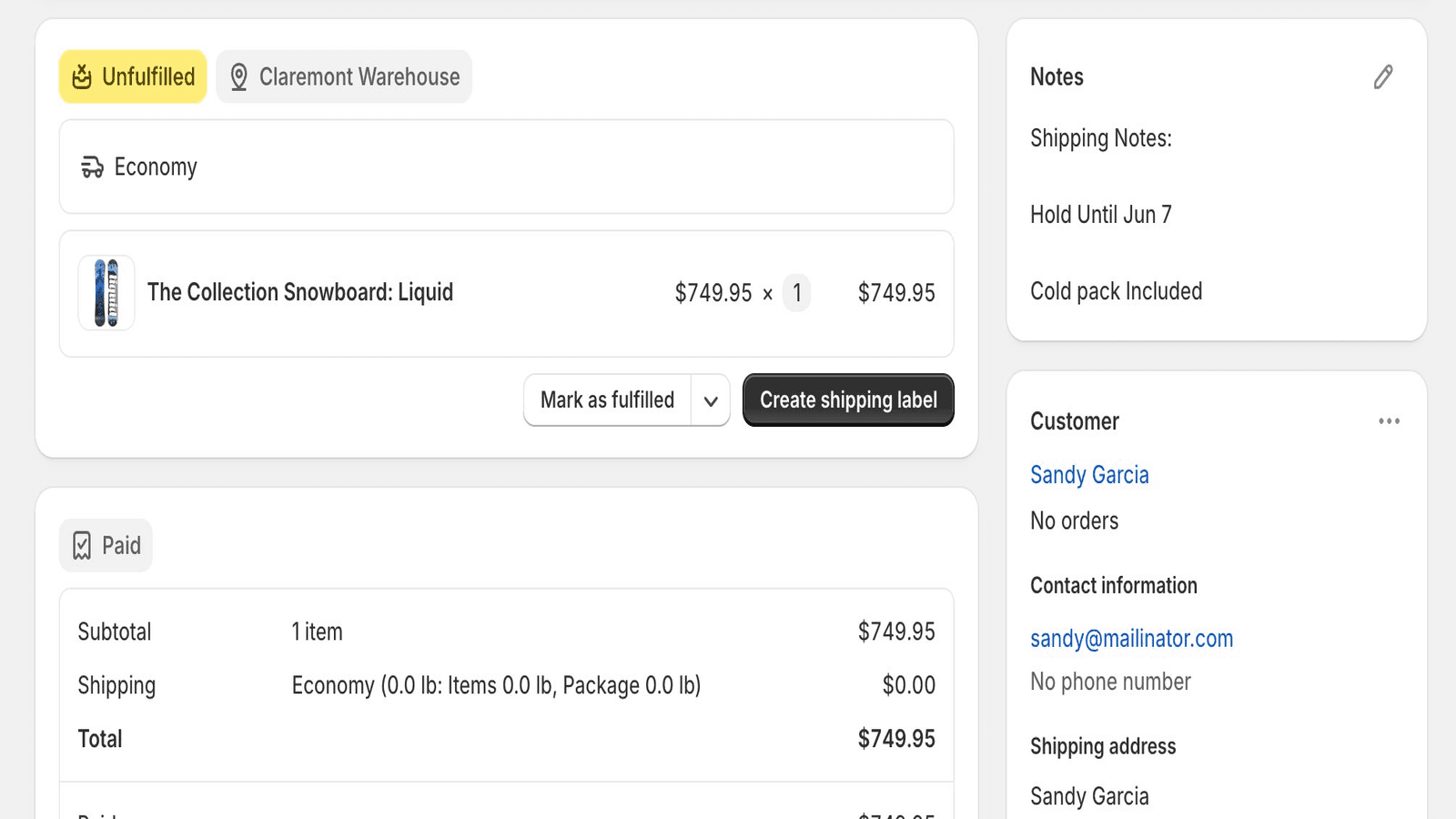The image size is (1456, 819).
Task: Click the bold Total row label
Action: point(100,739)
